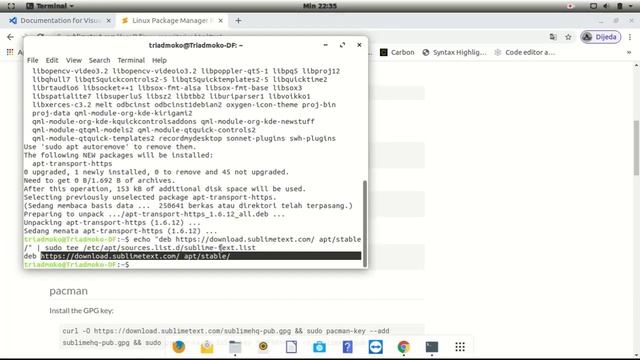Open Terminal Edit menu
Screen dimensions: 640x360
click(52, 60)
